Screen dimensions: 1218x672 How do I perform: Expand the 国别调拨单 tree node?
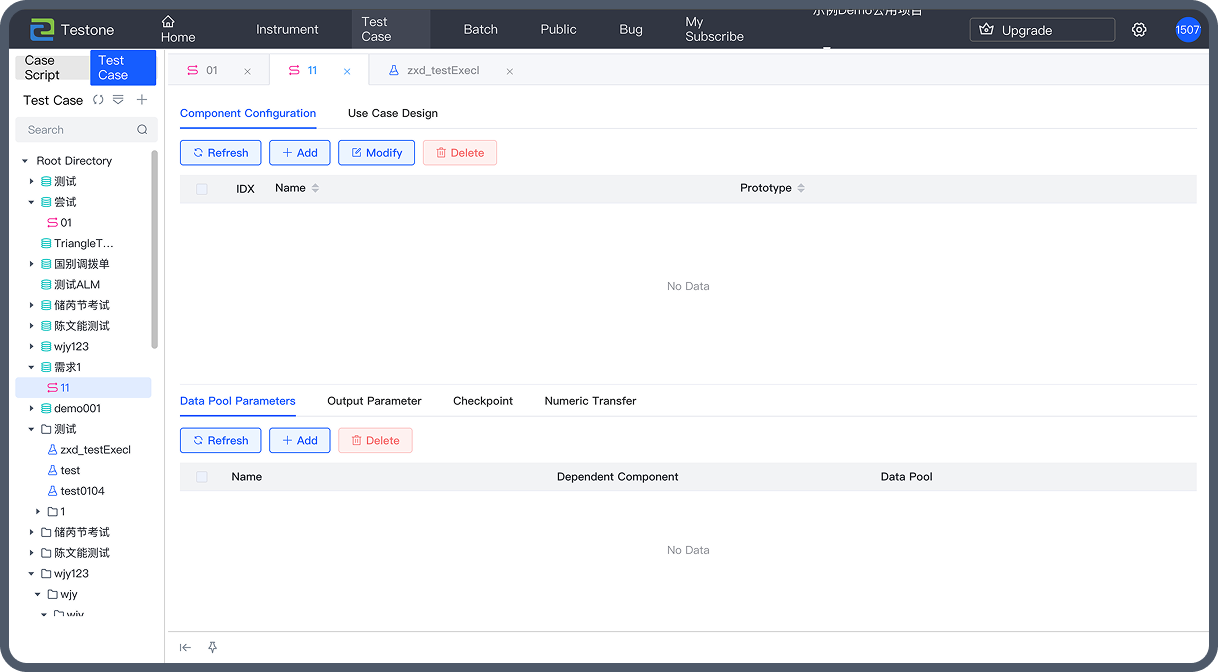pyautogui.click(x=32, y=265)
